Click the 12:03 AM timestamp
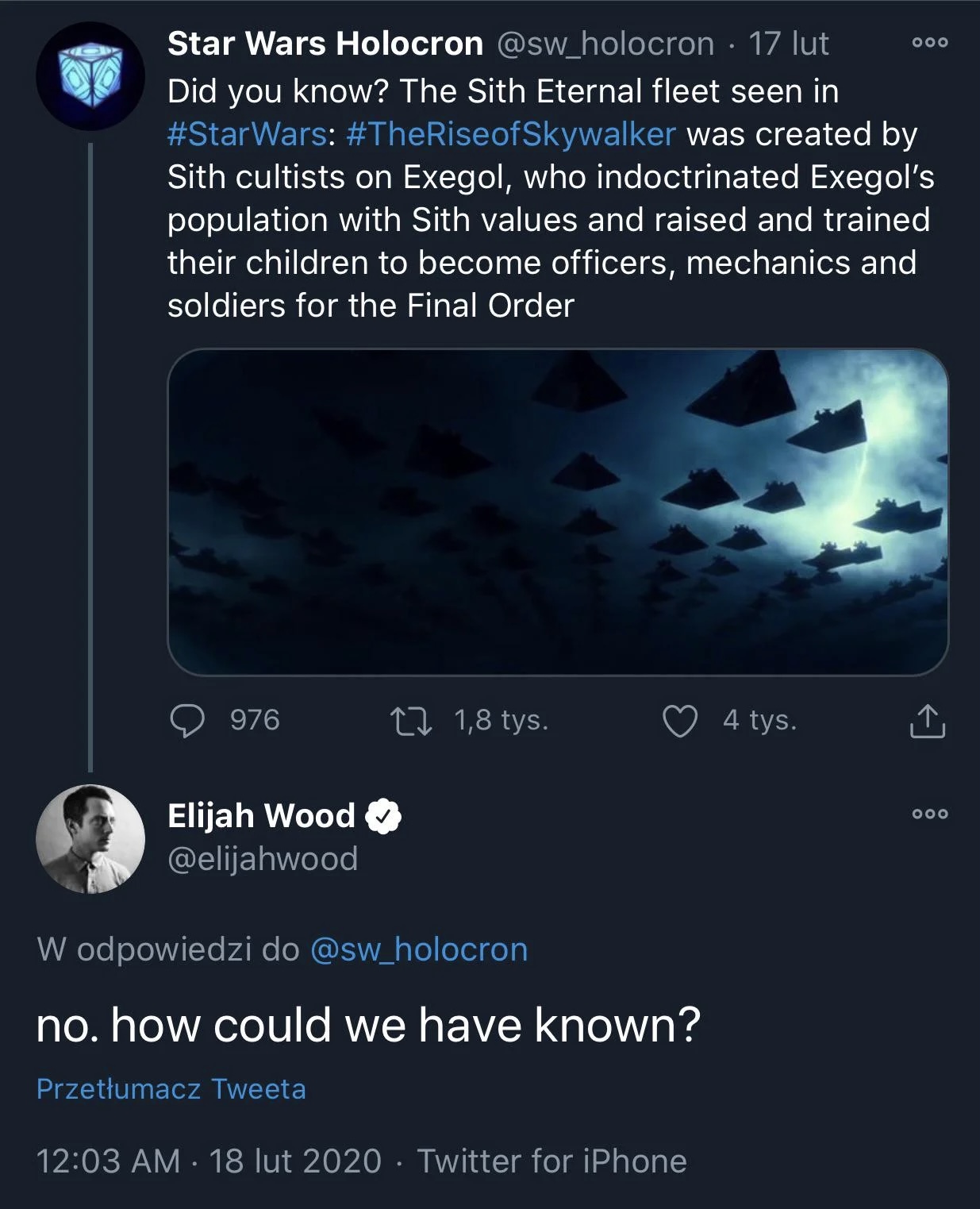The width and height of the screenshot is (980, 1209). [x=108, y=1161]
